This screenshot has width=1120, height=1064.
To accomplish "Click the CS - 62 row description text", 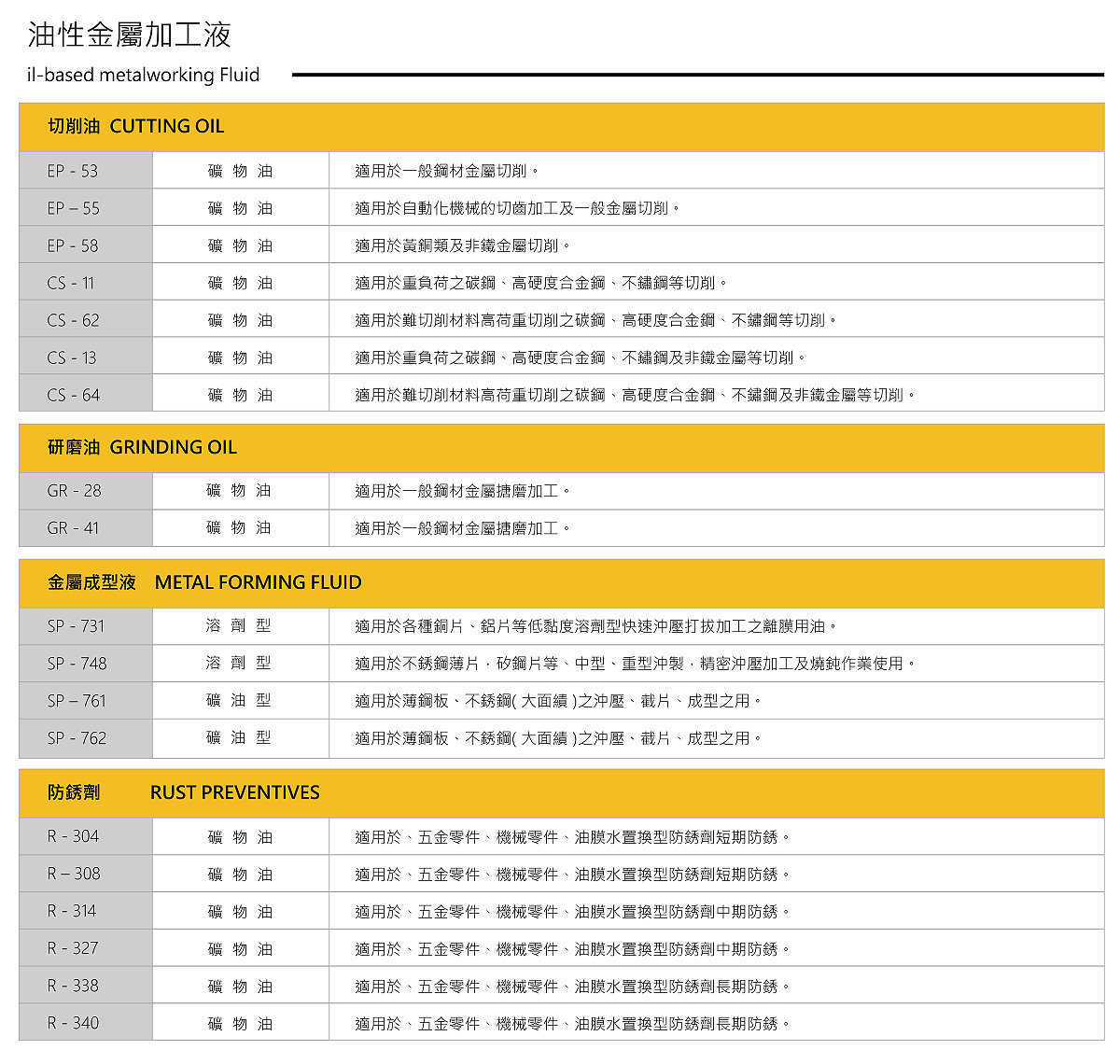I will 596,320.
